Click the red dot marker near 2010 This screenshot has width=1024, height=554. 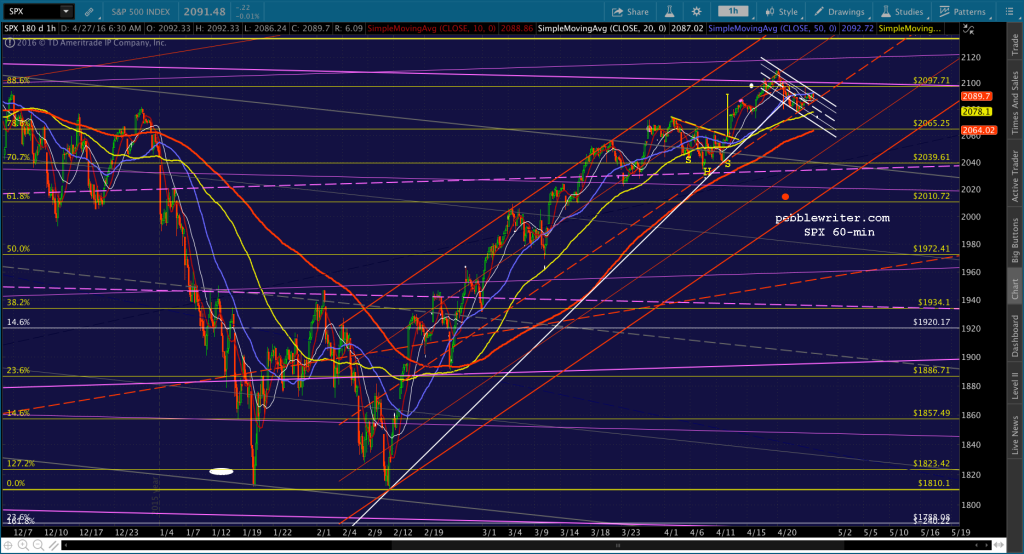point(785,197)
